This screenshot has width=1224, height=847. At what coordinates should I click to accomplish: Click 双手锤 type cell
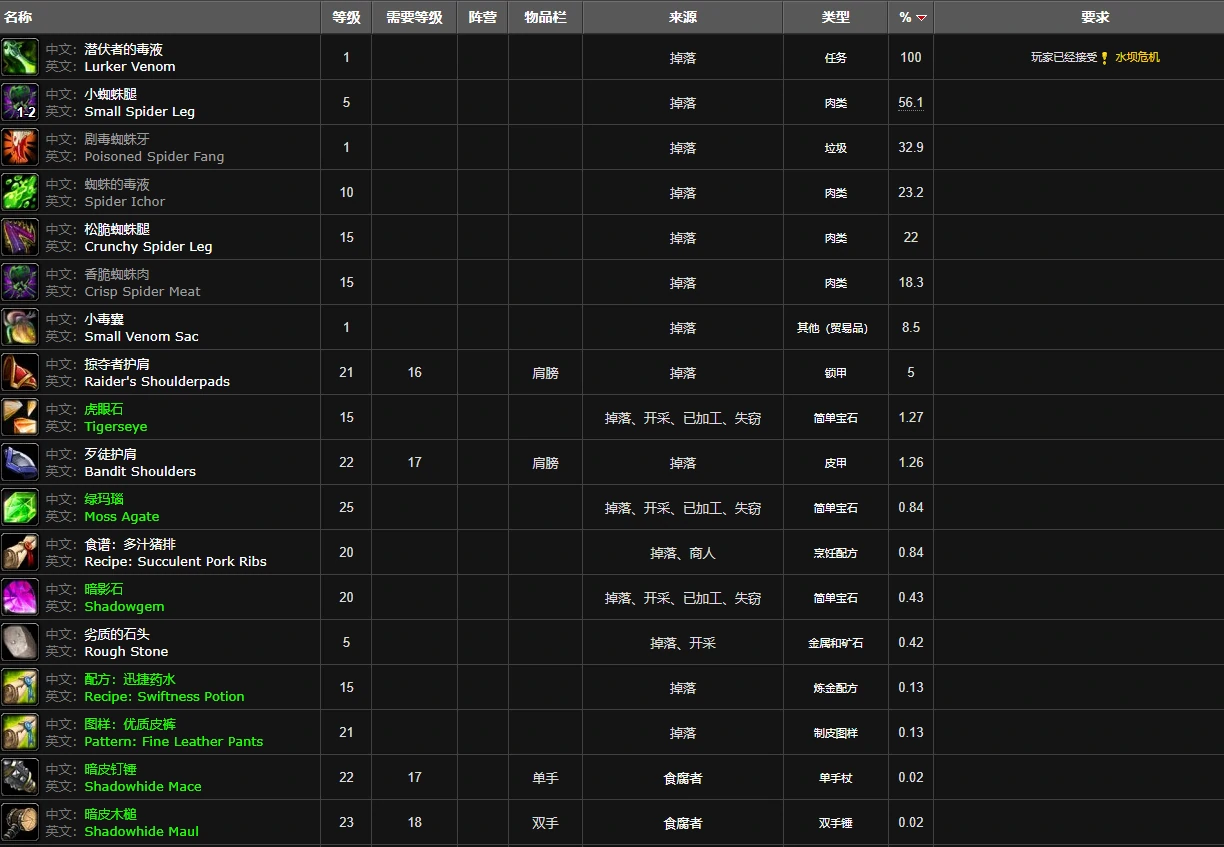tap(835, 823)
